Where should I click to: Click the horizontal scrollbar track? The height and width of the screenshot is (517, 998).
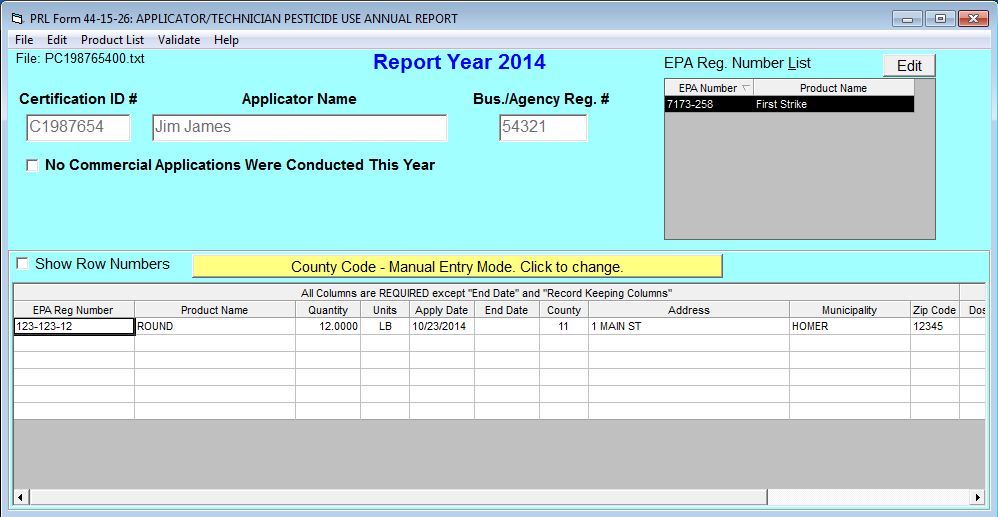pyautogui.click(x=500, y=497)
